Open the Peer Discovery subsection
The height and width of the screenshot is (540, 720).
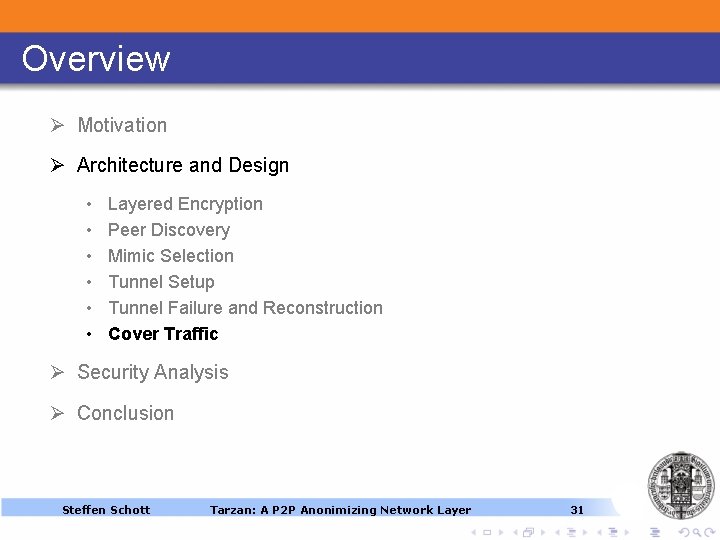(169, 230)
